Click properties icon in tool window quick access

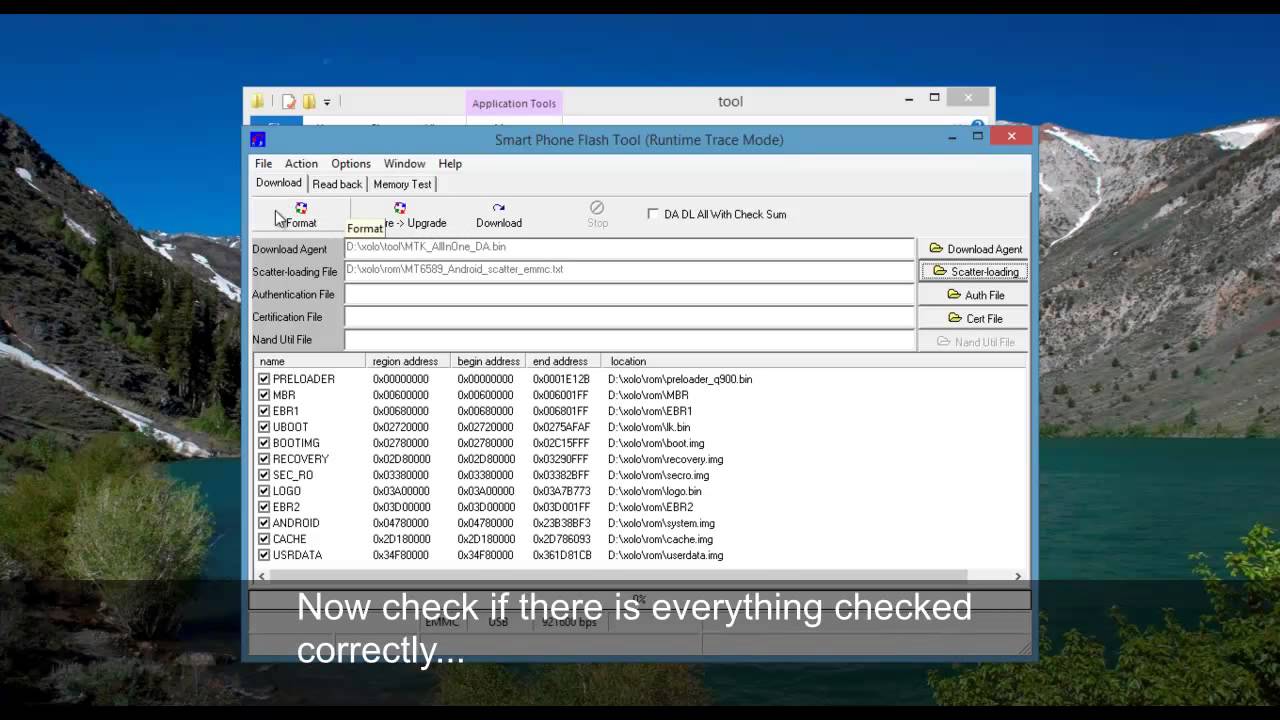pos(289,101)
